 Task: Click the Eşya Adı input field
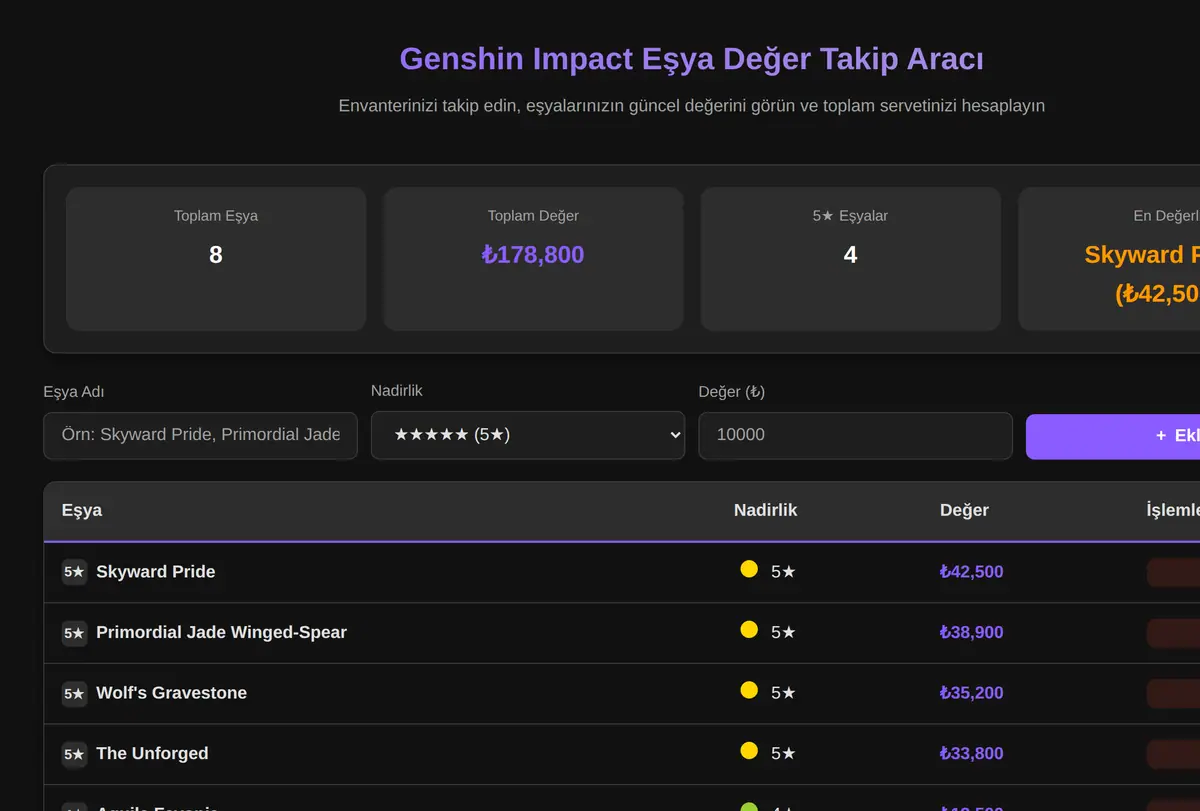click(x=200, y=435)
